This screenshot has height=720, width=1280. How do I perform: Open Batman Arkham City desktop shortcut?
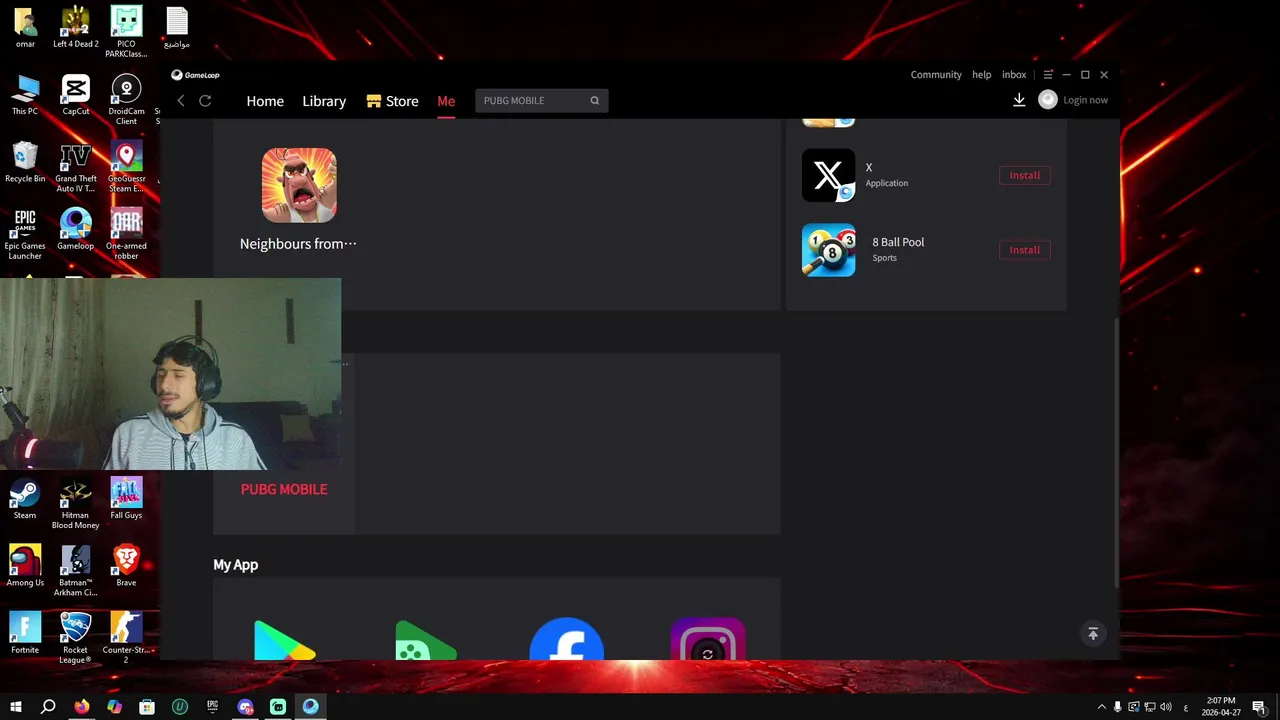point(75,570)
